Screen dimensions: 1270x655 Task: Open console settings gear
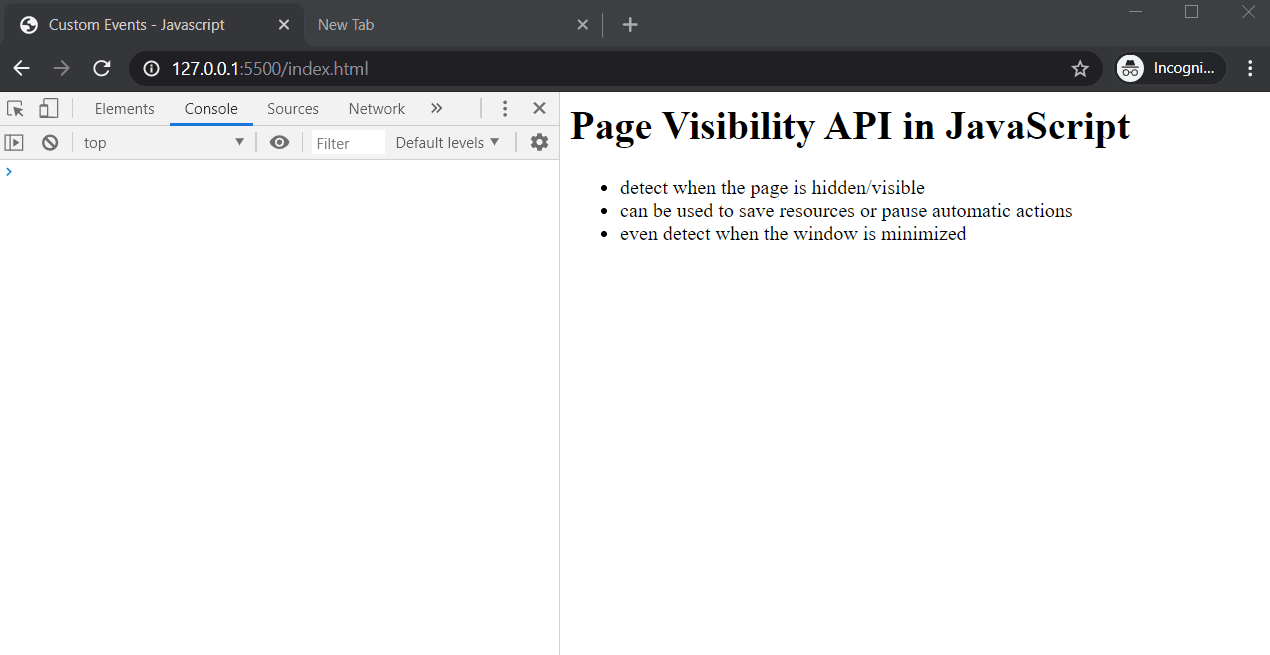click(539, 143)
